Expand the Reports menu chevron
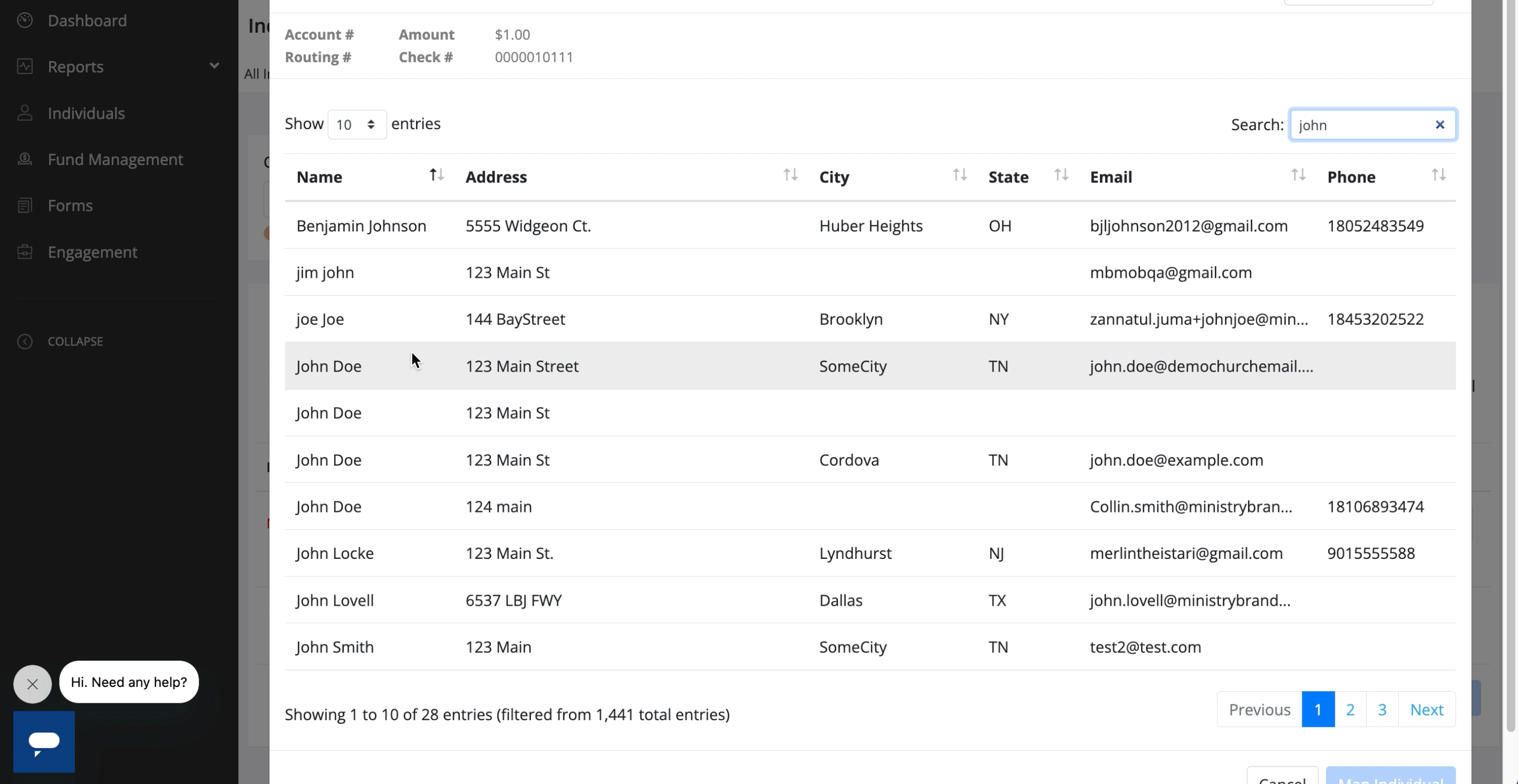This screenshot has height=784, width=1518. click(x=215, y=66)
